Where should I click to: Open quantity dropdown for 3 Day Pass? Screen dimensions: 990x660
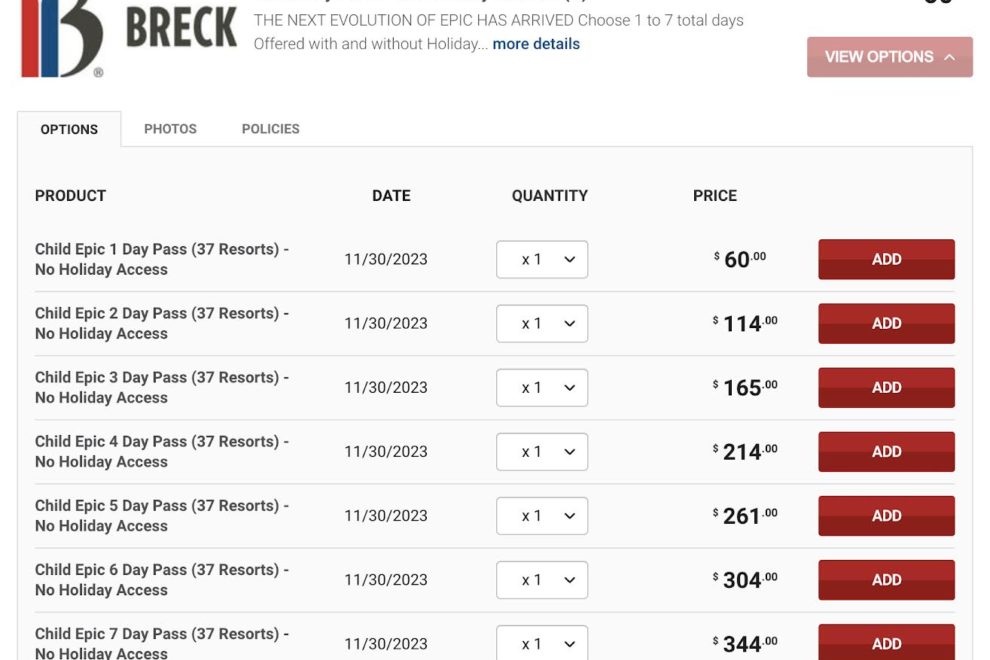(542, 388)
